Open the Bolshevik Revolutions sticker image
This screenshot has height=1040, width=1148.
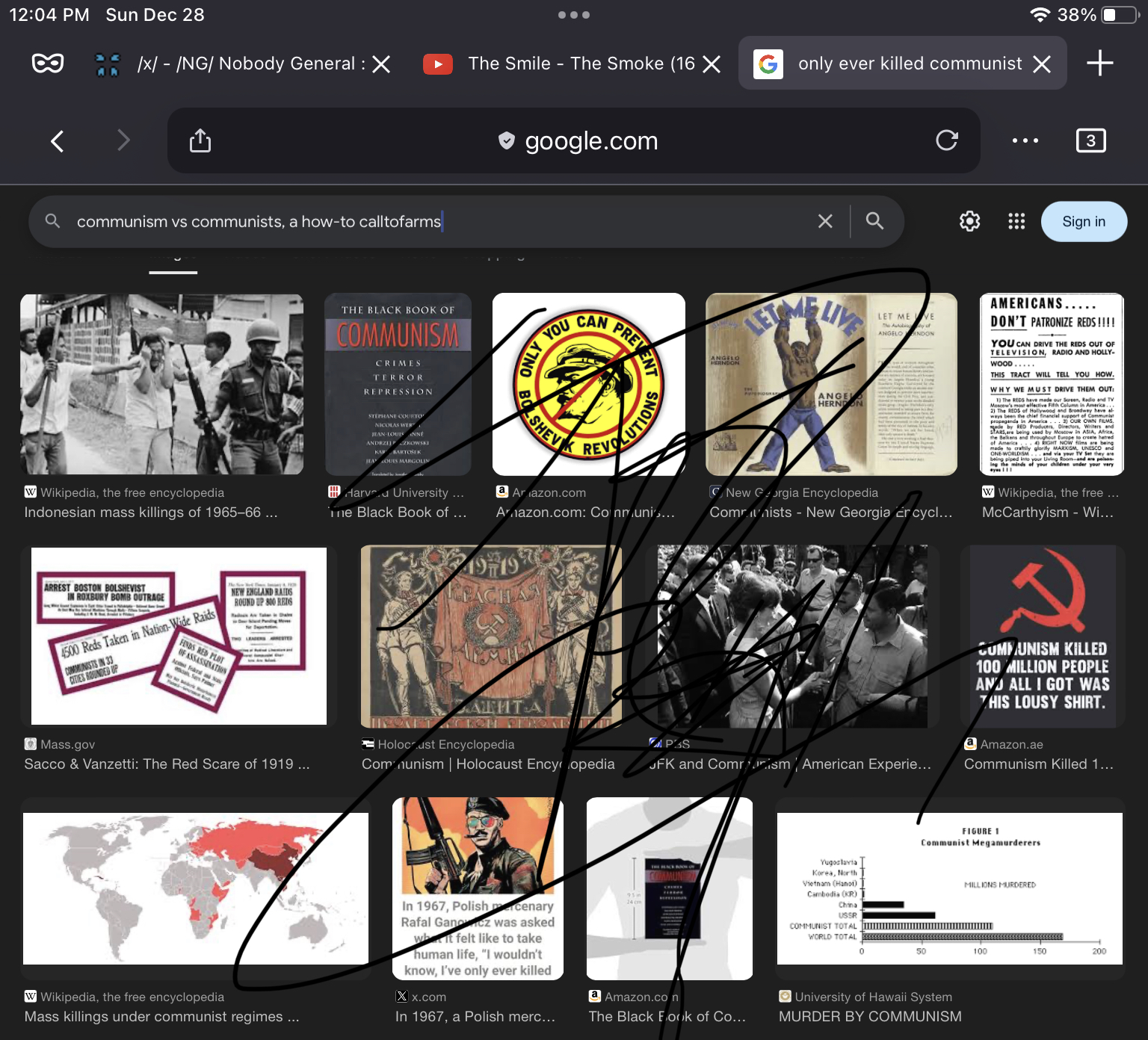[x=588, y=384]
